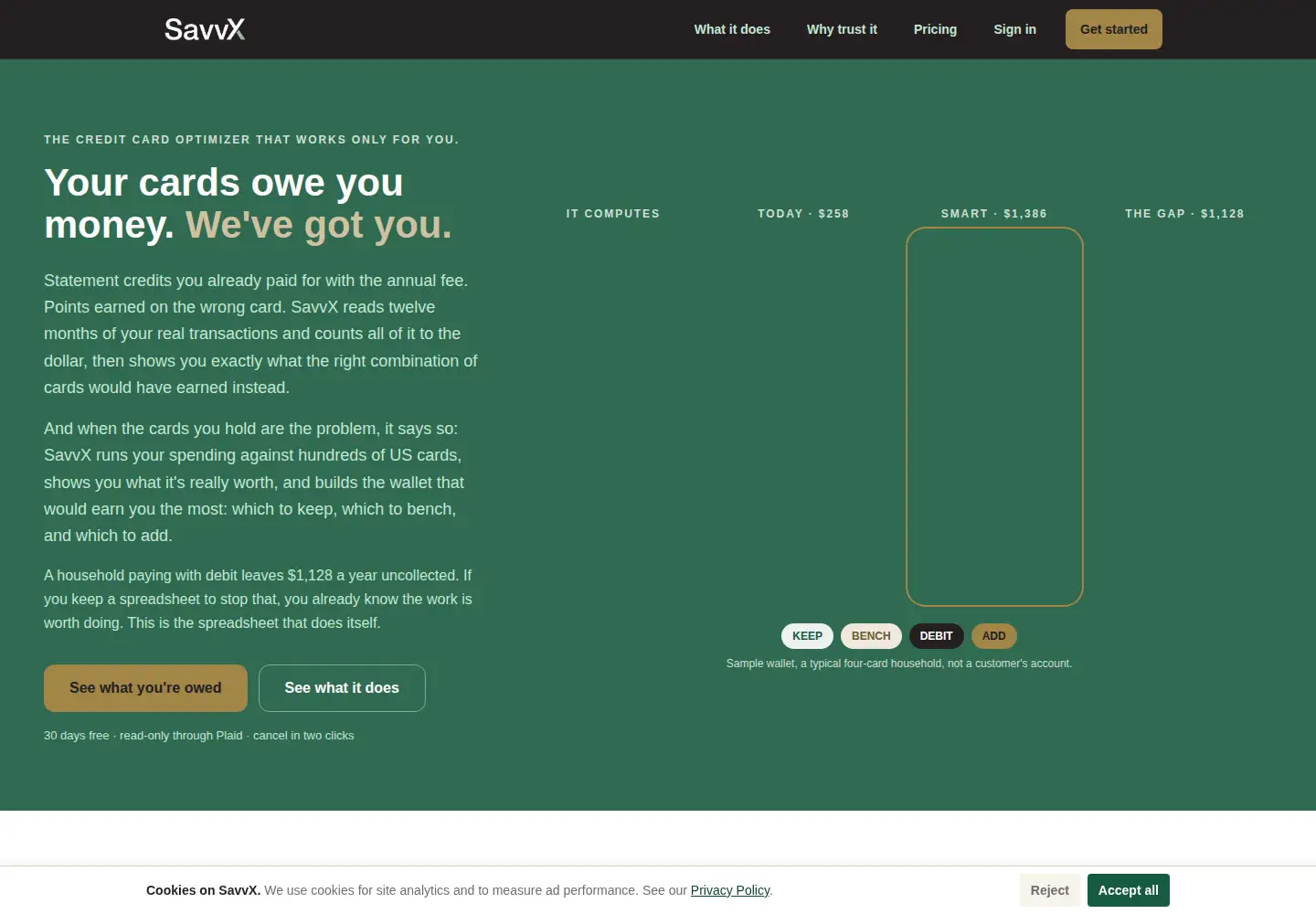This screenshot has width=1316, height=914.
Task: Click the Your cards owe you money headline
Action: pos(249,204)
